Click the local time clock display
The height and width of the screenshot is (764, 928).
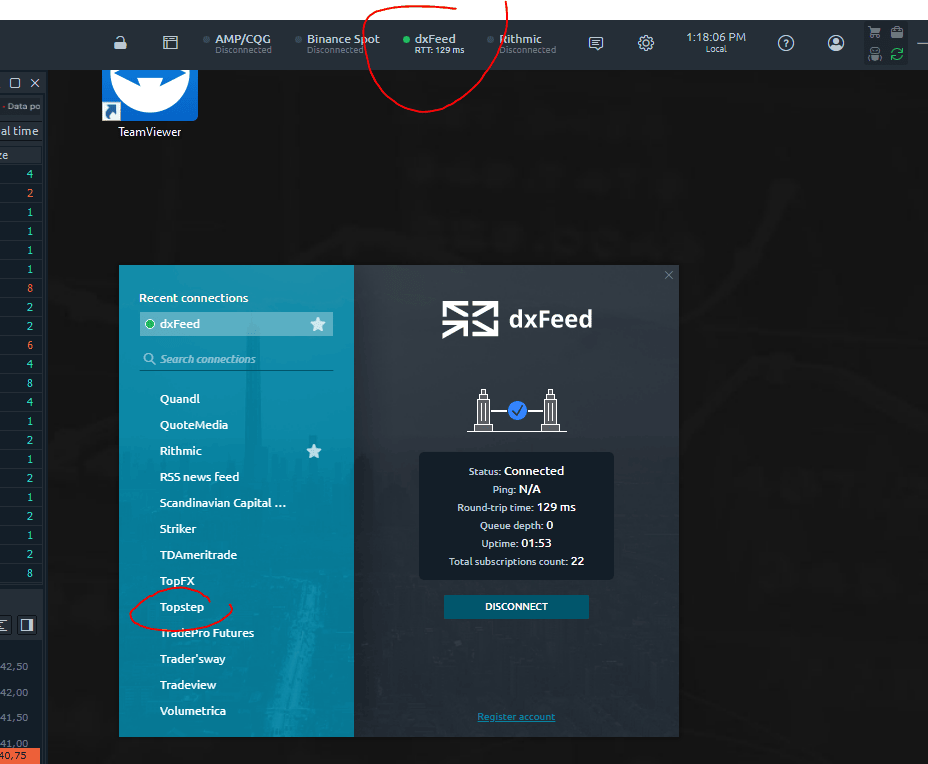click(x=716, y=42)
